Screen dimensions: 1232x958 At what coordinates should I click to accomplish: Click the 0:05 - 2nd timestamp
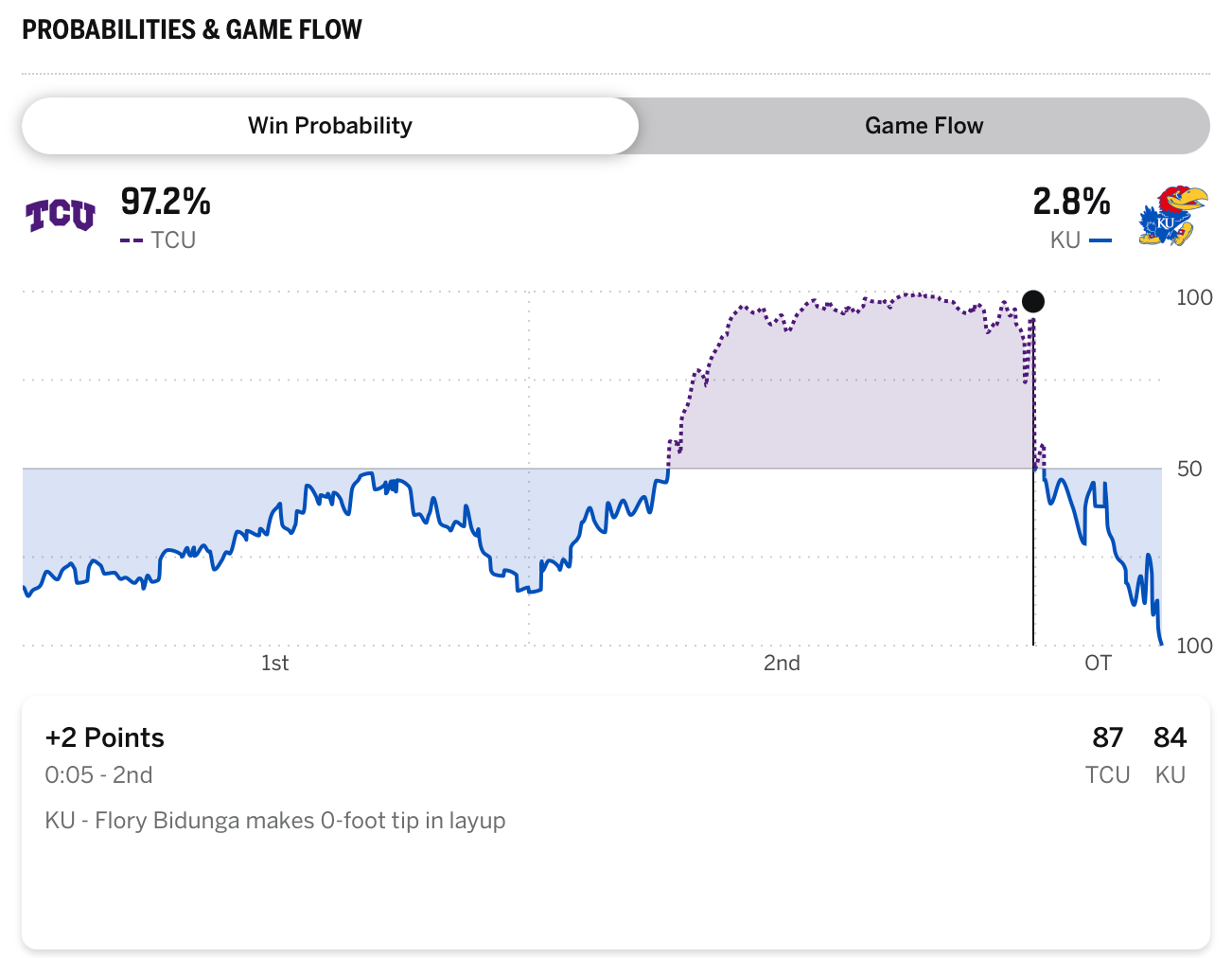[98, 775]
